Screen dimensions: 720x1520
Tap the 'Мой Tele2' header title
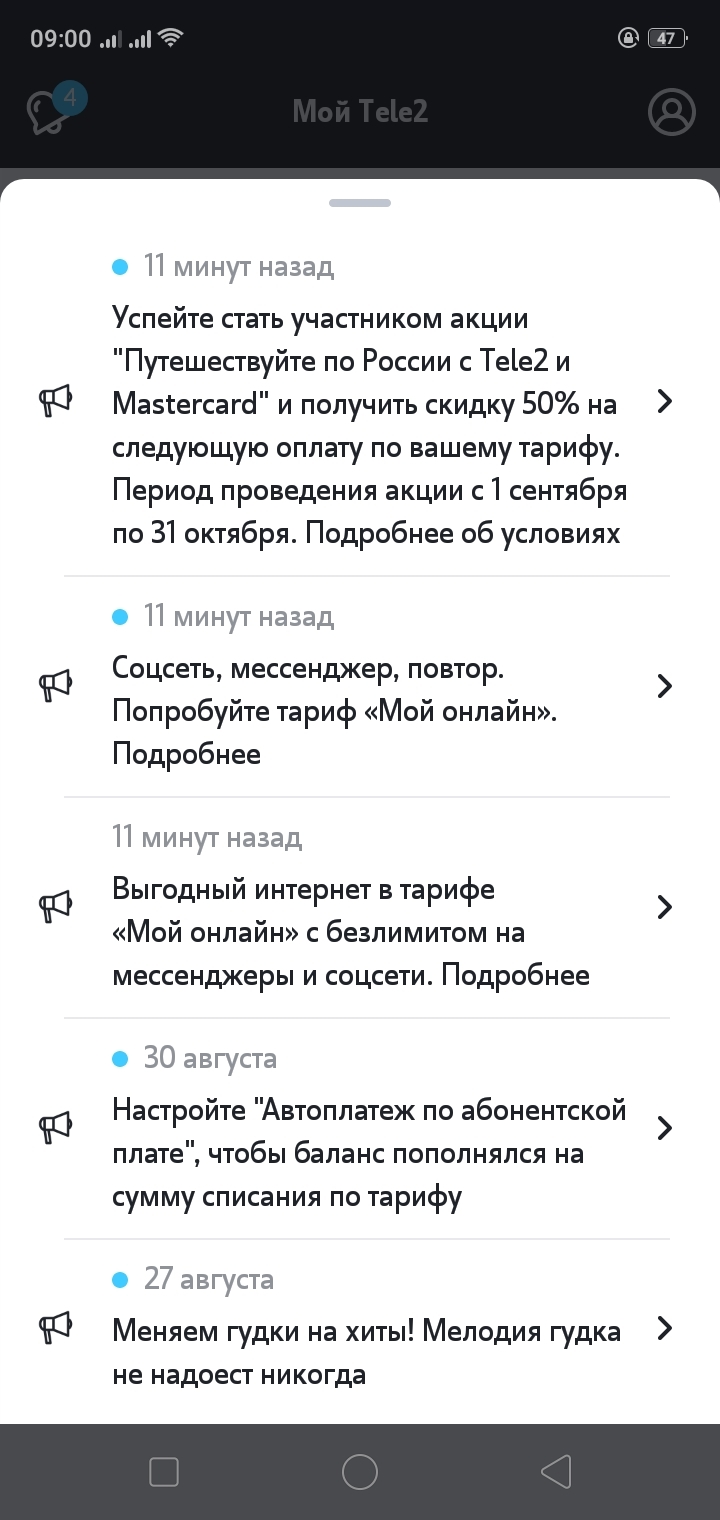pyautogui.click(x=360, y=112)
